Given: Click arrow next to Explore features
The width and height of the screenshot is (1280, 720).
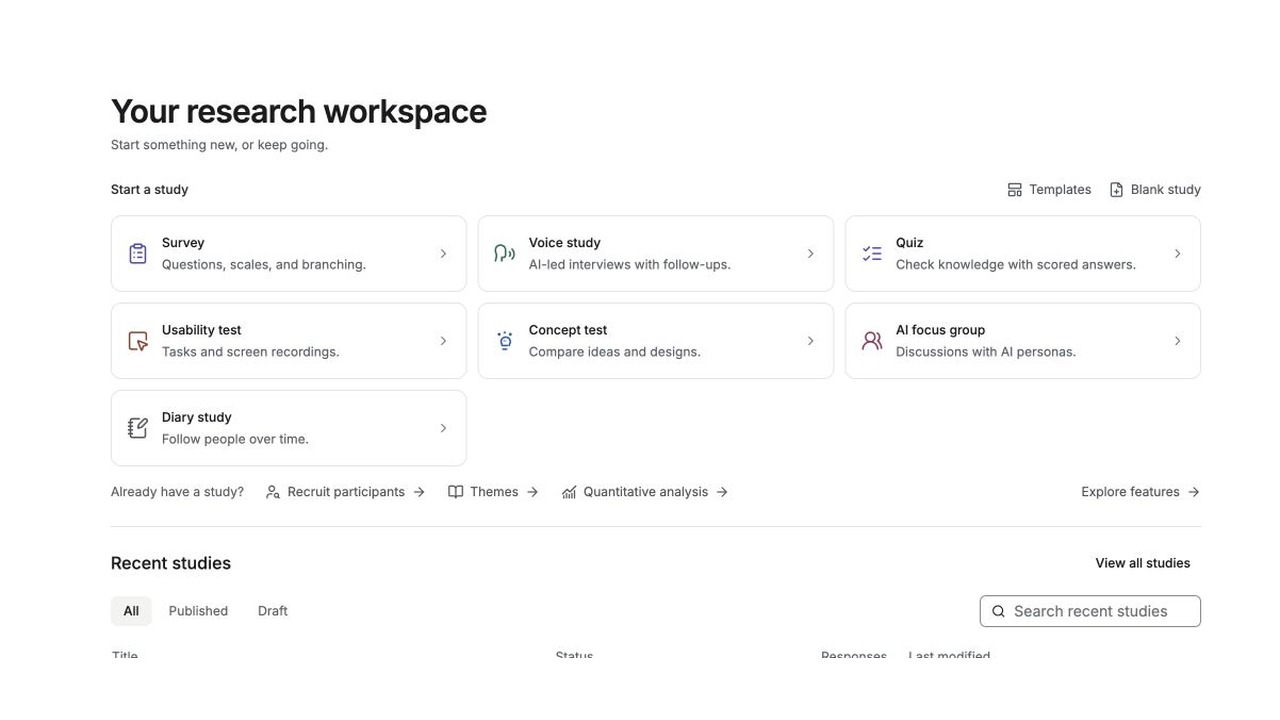Looking at the screenshot, I should point(1193,492).
